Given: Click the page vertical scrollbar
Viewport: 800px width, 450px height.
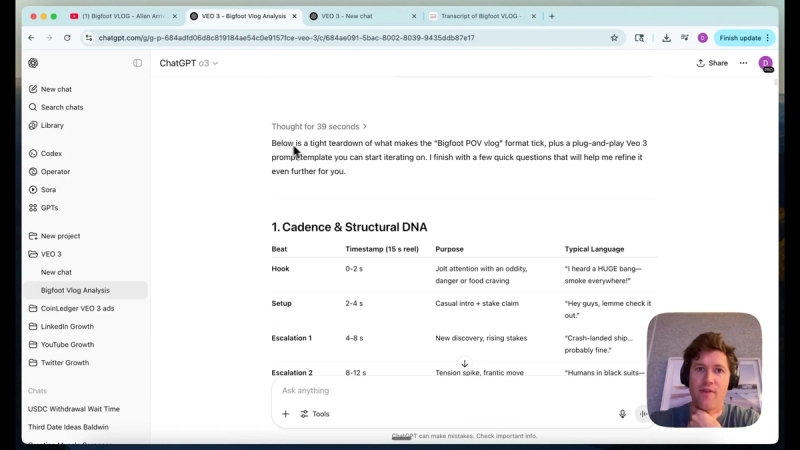Looking at the screenshot, I should (x=776, y=82).
